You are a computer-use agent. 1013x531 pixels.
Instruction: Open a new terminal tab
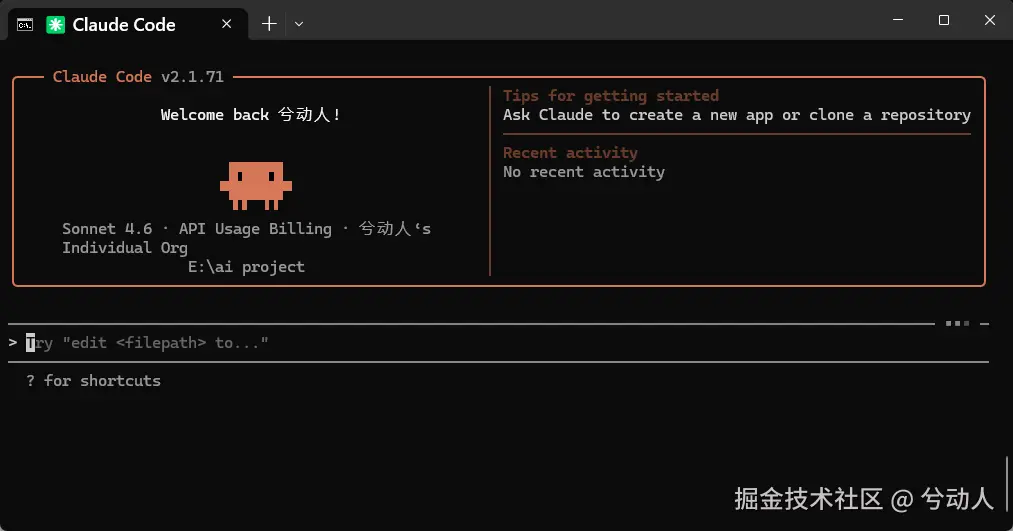click(x=269, y=24)
